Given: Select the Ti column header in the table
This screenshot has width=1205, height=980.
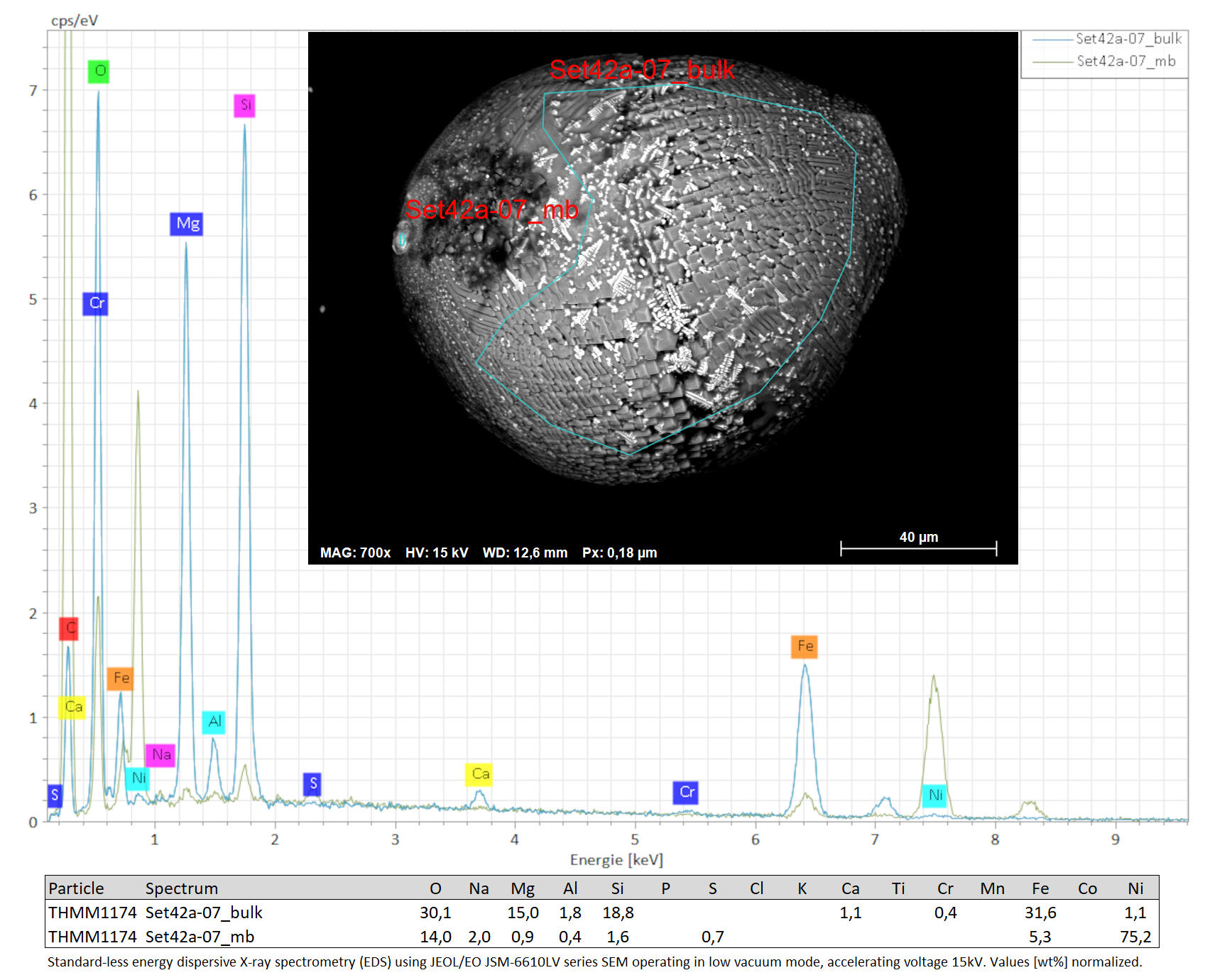Looking at the screenshot, I should click(898, 888).
